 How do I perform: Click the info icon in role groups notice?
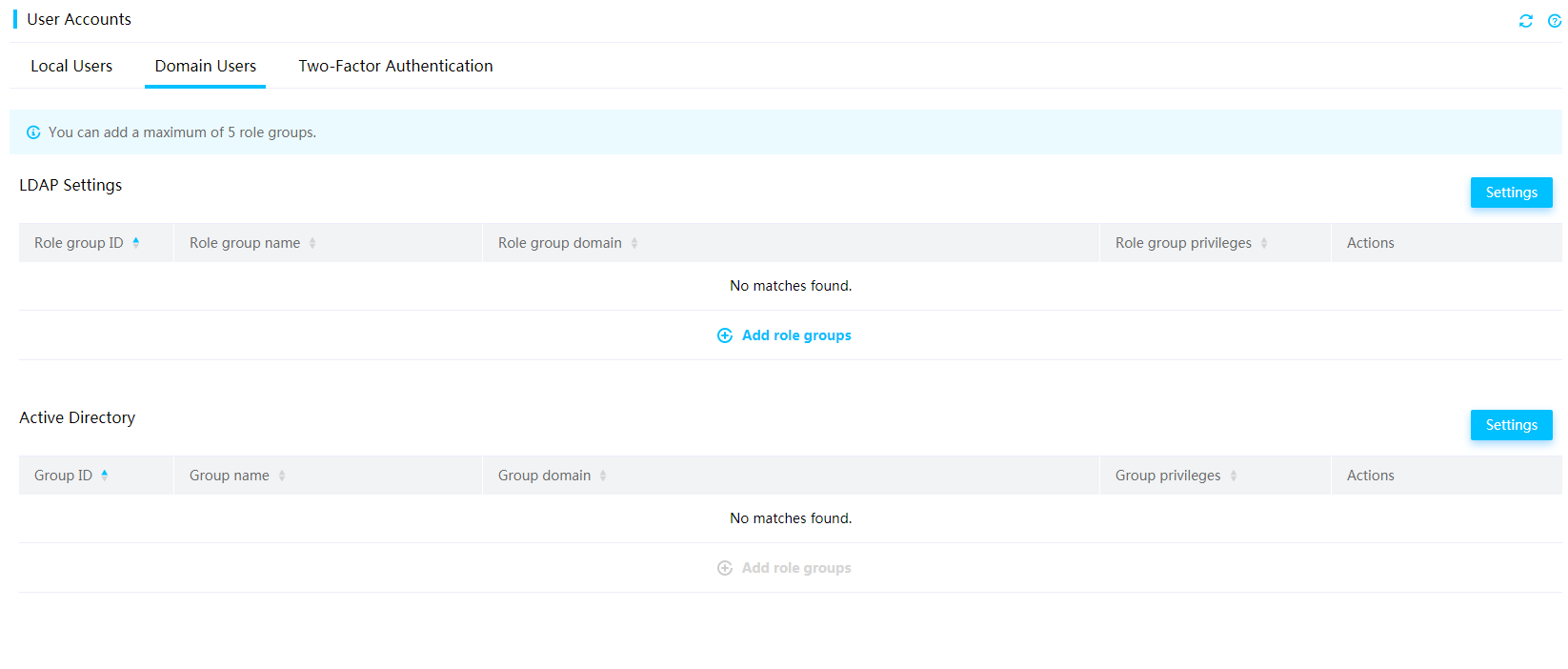33,132
